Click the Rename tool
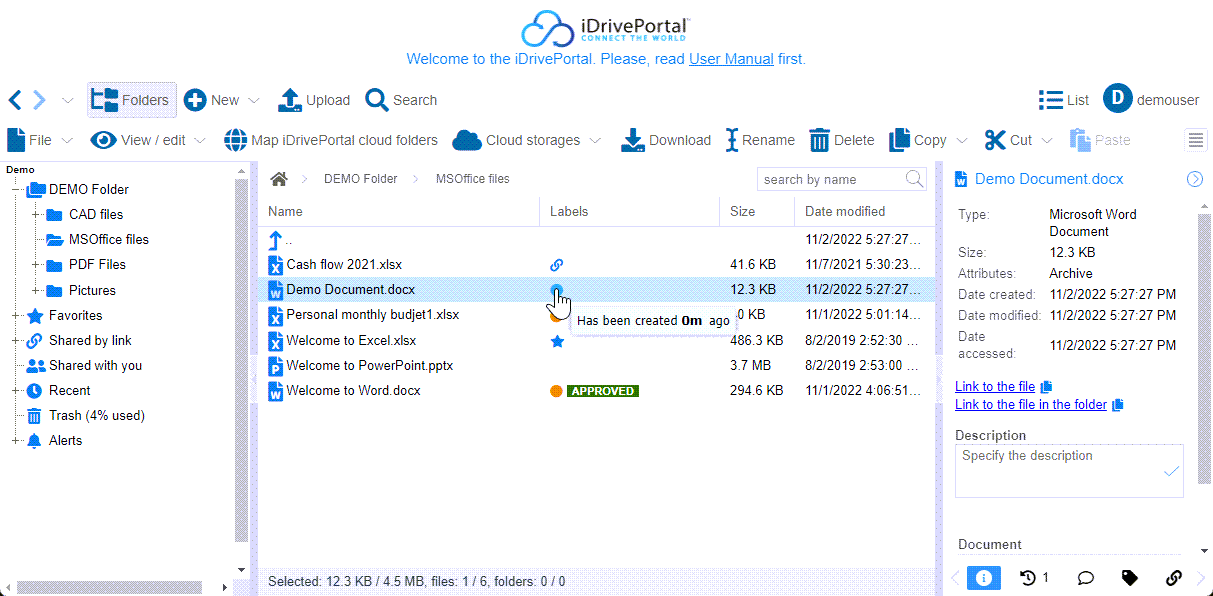This screenshot has width=1213, height=596. pyautogui.click(x=732, y=140)
